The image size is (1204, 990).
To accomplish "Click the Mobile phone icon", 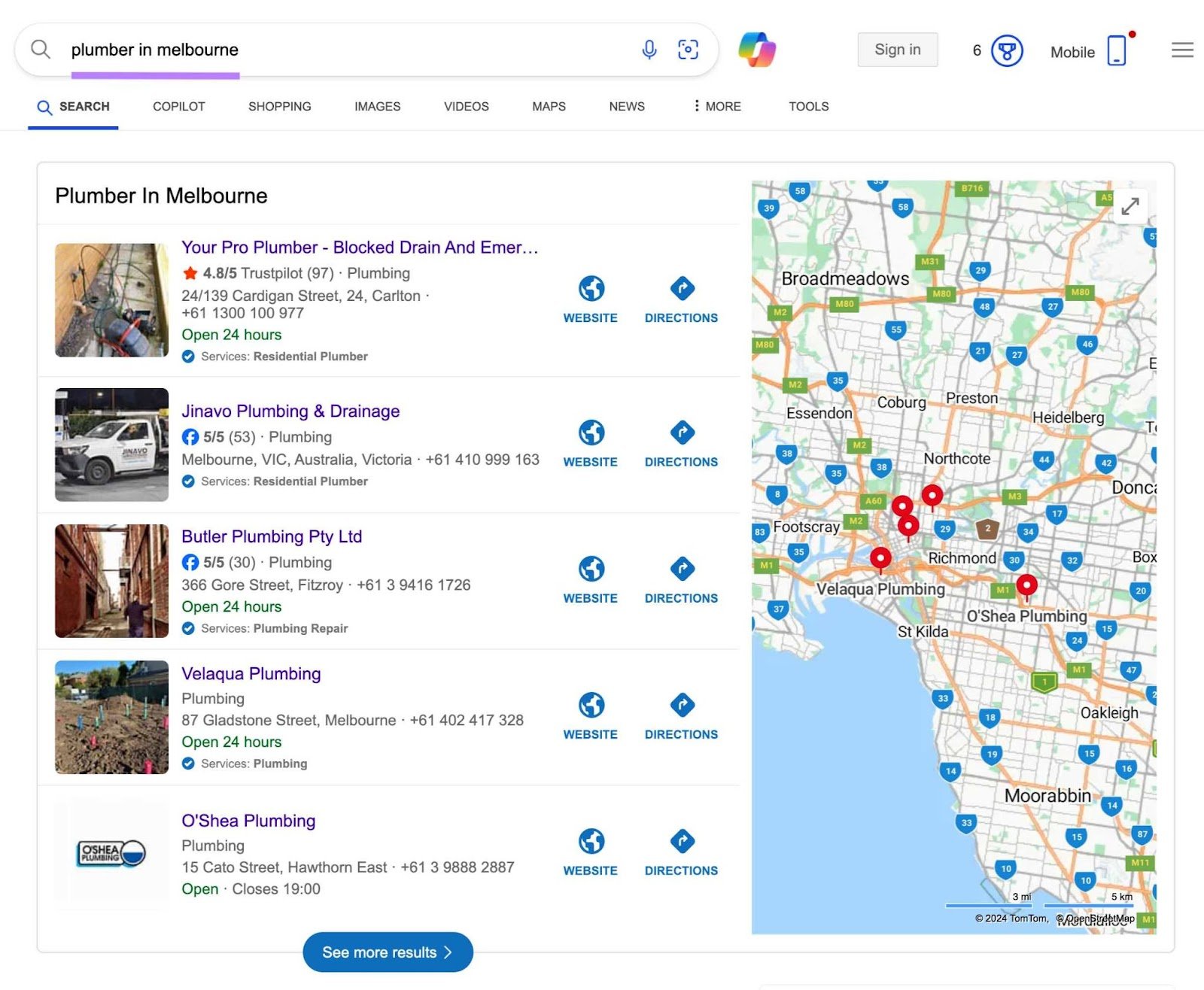I will (1117, 50).
